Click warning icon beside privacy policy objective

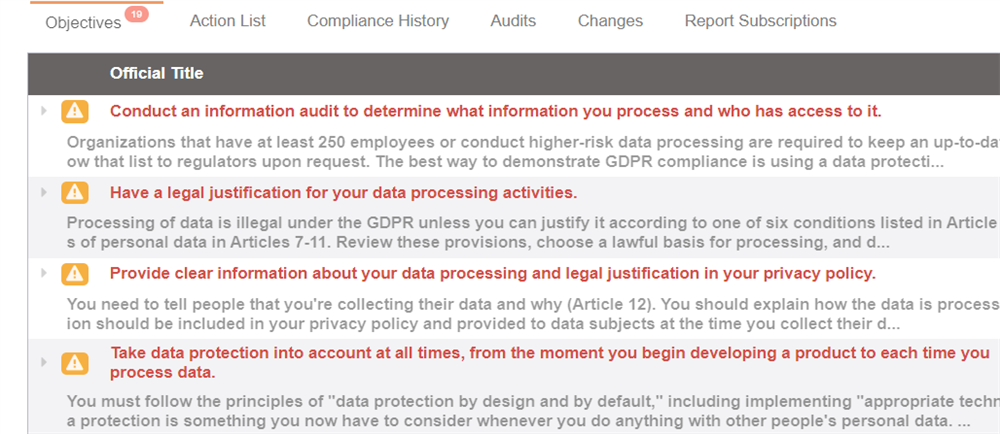pos(75,273)
